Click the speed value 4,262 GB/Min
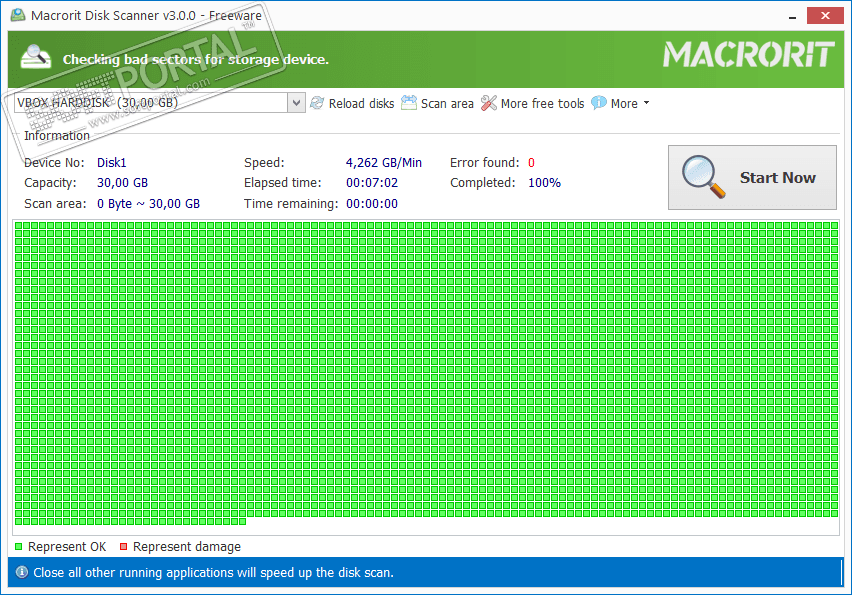The width and height of the screenshot is (852, 595). click(384, 162)
